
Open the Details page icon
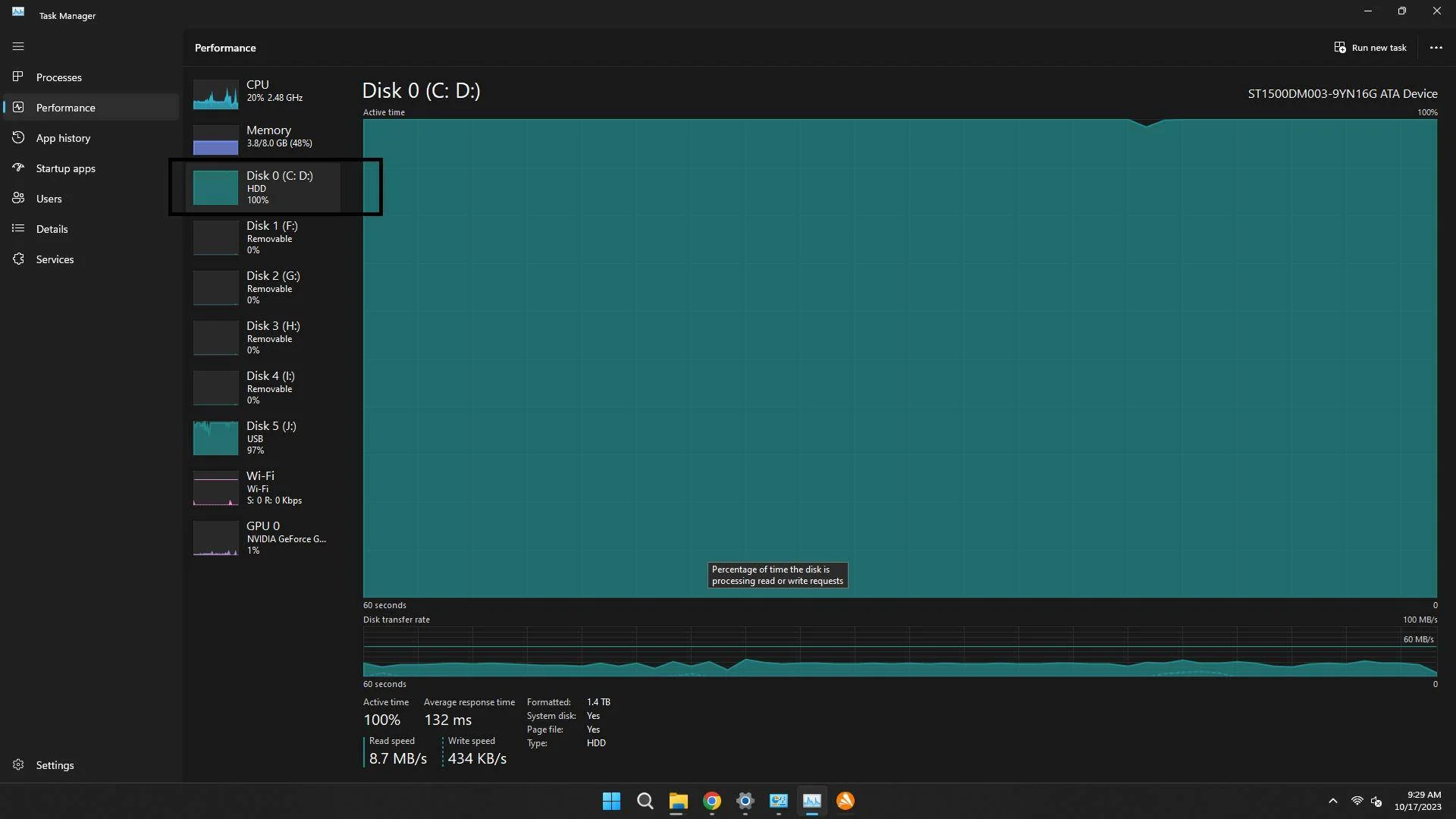point(18,228)
